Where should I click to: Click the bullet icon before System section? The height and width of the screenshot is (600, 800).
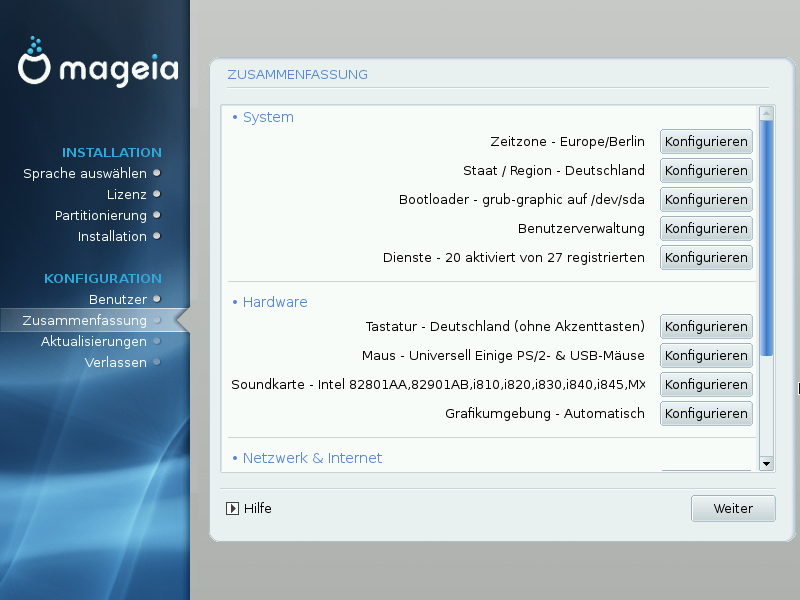pos(236,117)
